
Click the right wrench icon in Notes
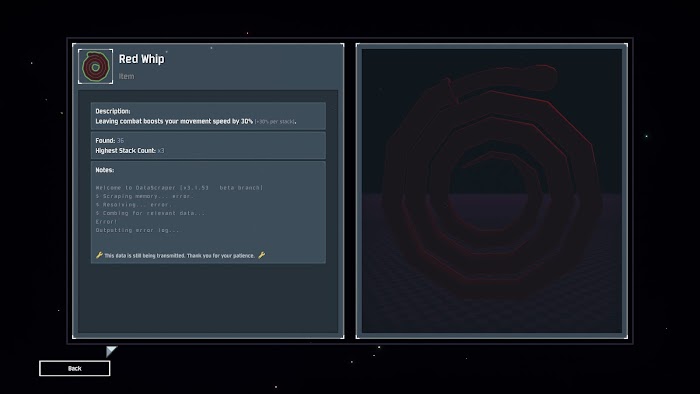262,255
